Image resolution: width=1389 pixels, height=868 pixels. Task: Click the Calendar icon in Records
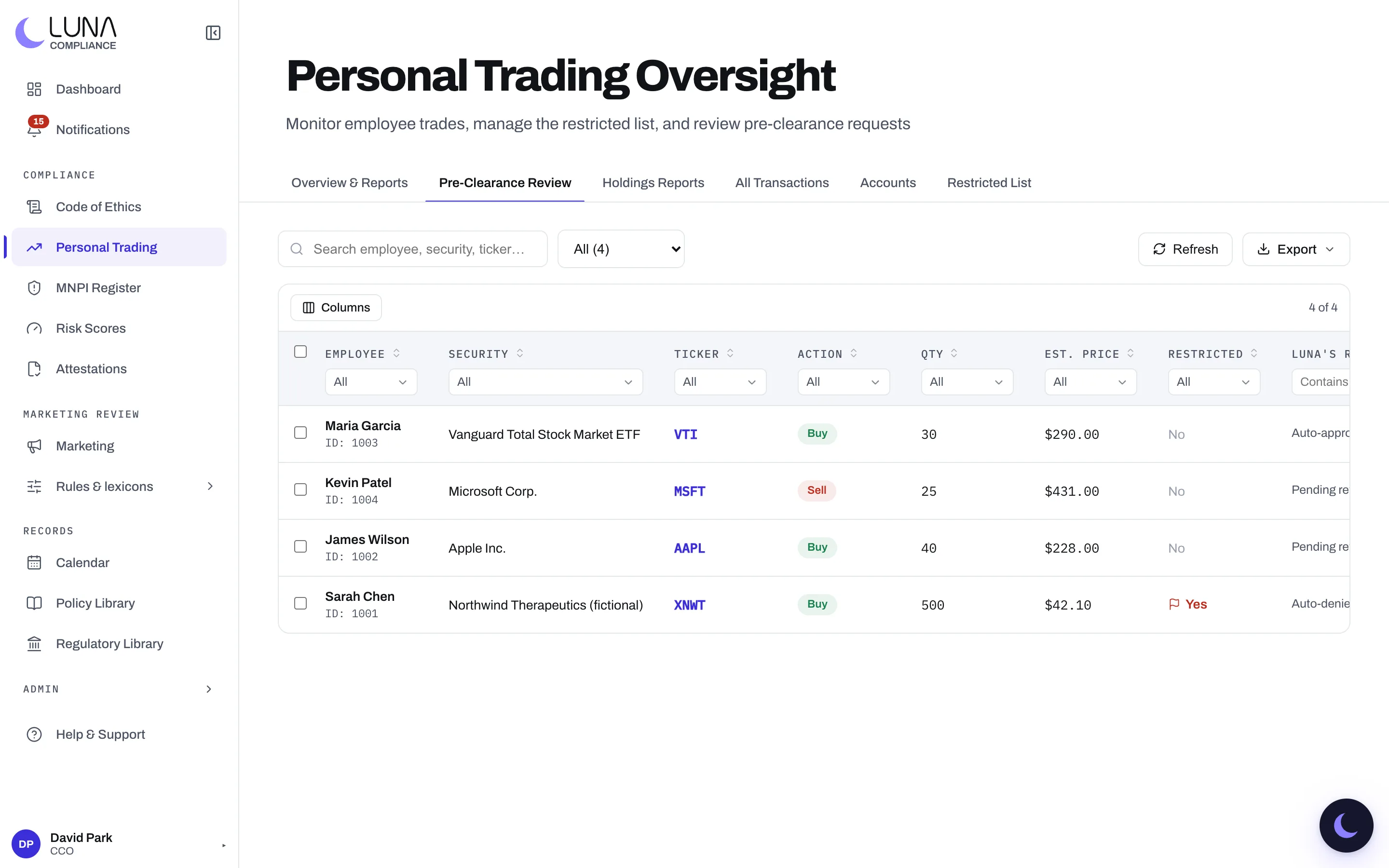pyautogui.click(x=34, y=563)
